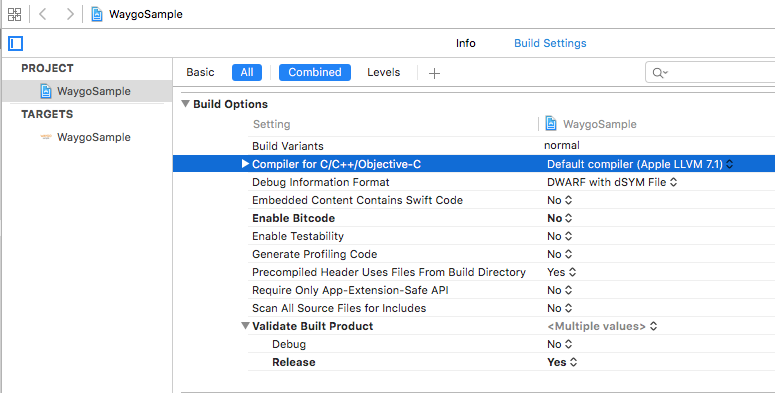
Task: Select the Scan All Source Files setting name
Action: click(339, 308)
